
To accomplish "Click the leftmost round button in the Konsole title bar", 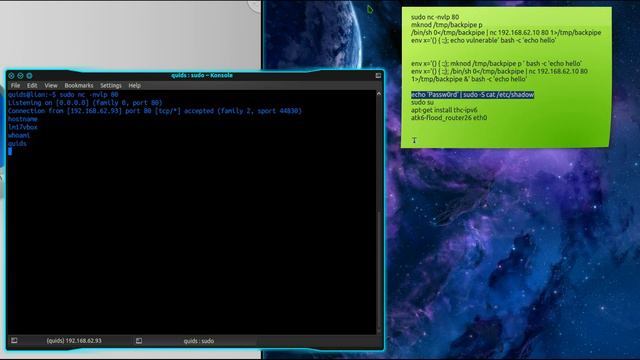I will pos(11,76).
